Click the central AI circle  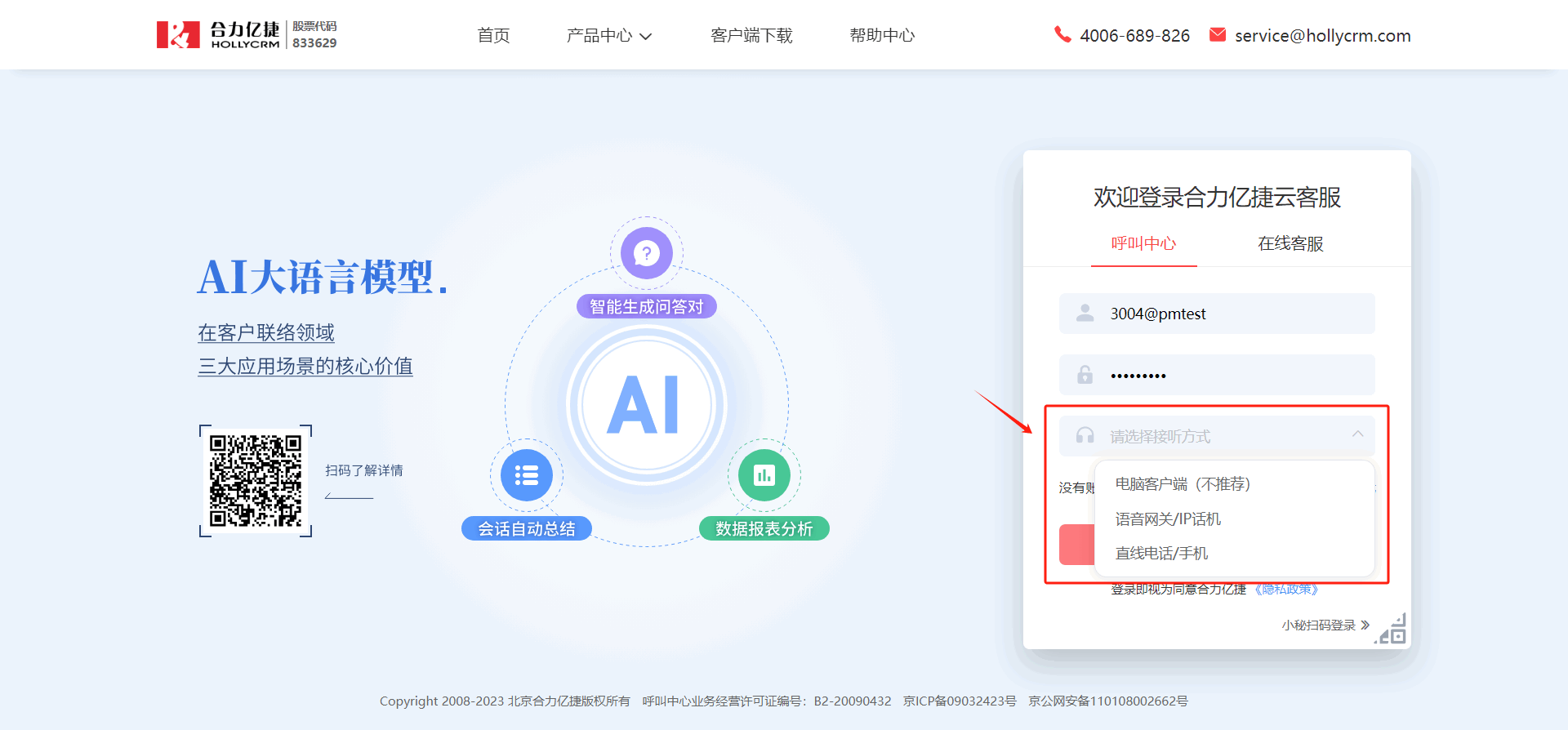point(645,404)
